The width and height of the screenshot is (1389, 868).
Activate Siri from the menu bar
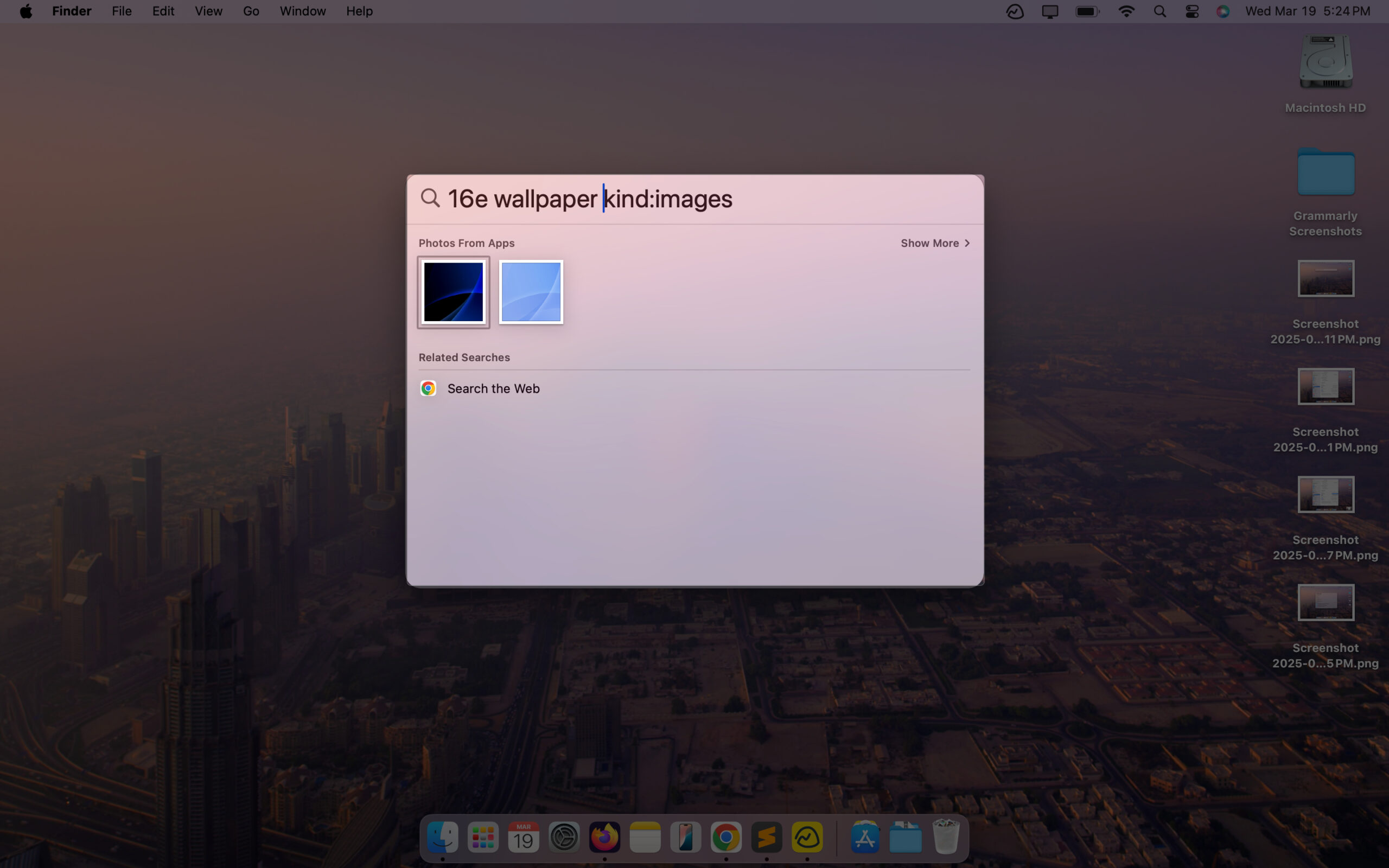(x=1222, y=11)
